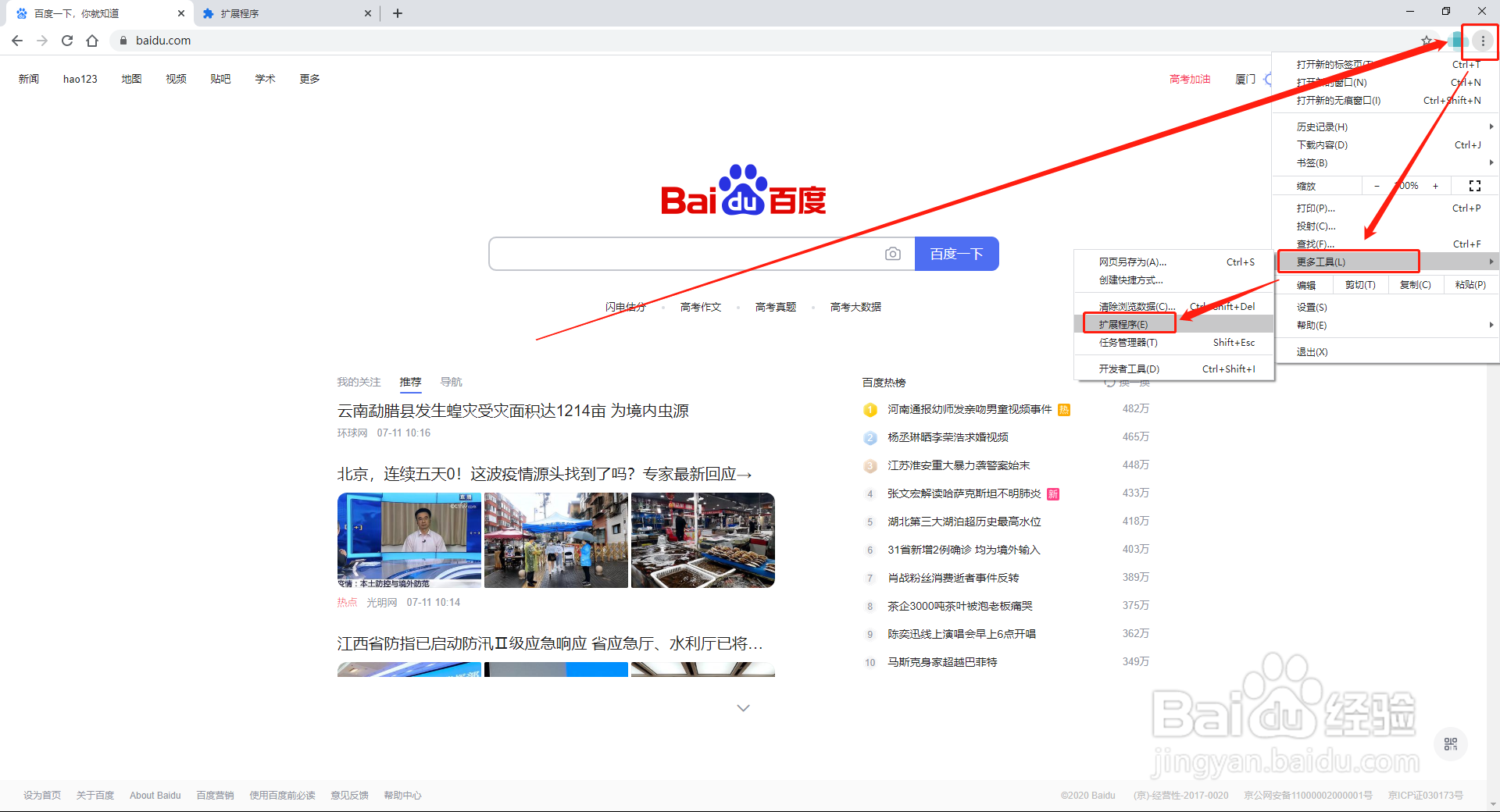Screen dimensions: 1500x812
Task: Click the Baidu logo
Action: pos(743,190)
